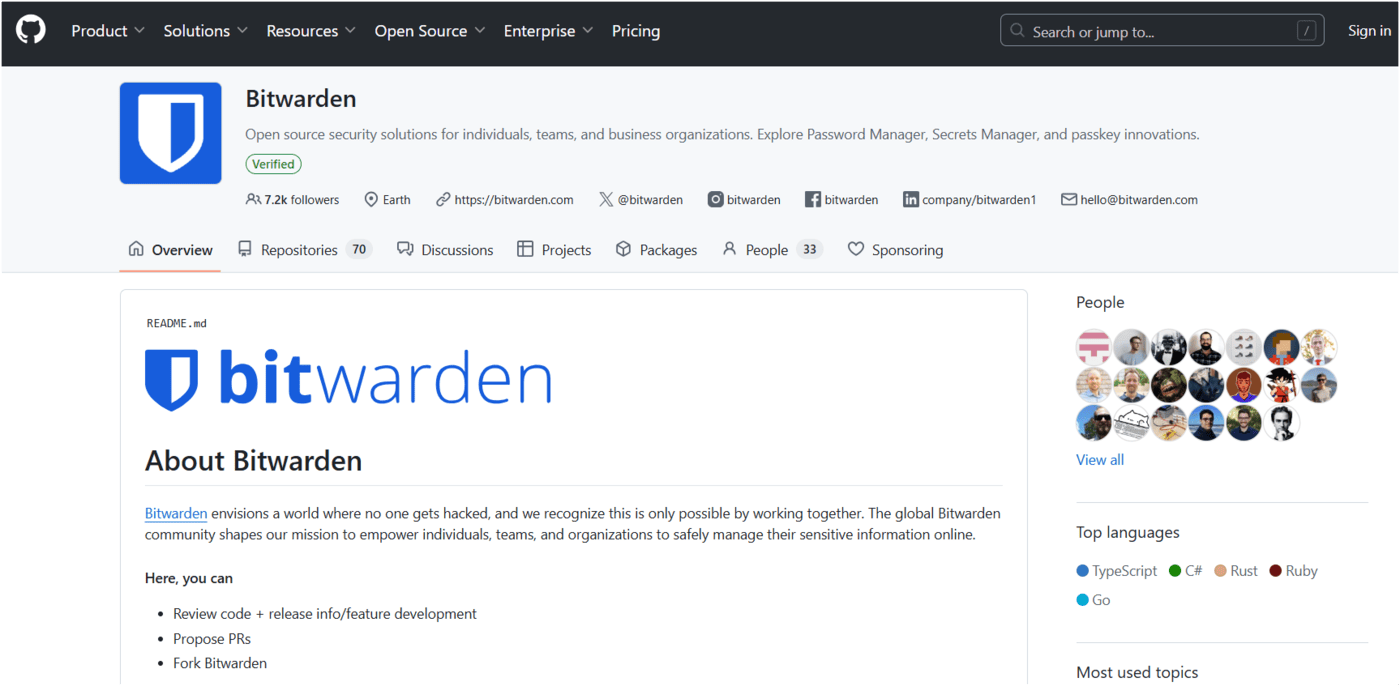
Task: Click the home icon on Overview tab
Action: tap(136, 249)
